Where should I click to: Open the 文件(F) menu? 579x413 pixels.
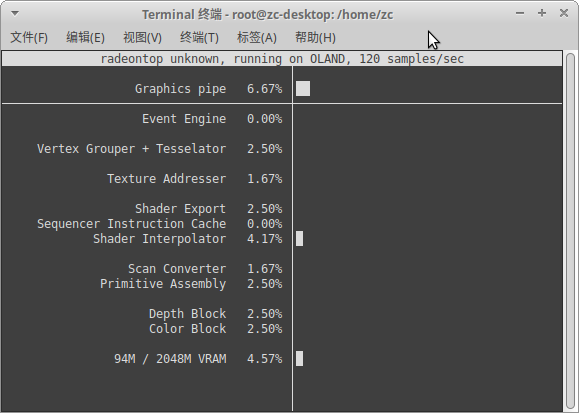click(29, 38)
